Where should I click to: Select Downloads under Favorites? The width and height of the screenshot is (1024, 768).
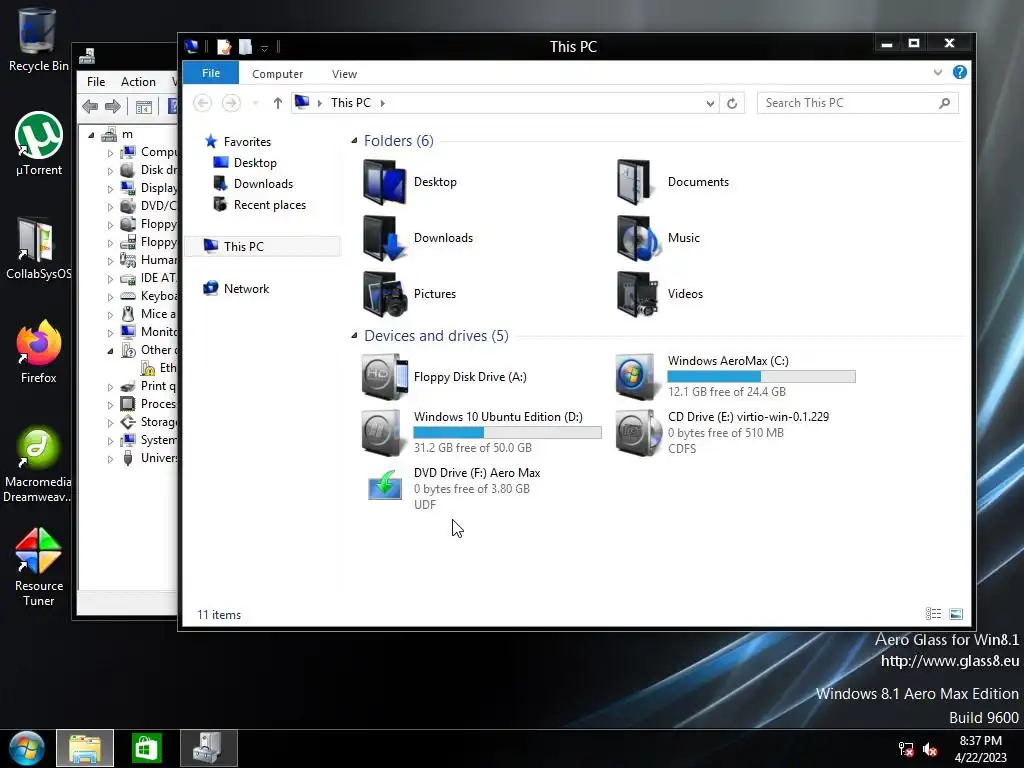[x=263, y=184]
